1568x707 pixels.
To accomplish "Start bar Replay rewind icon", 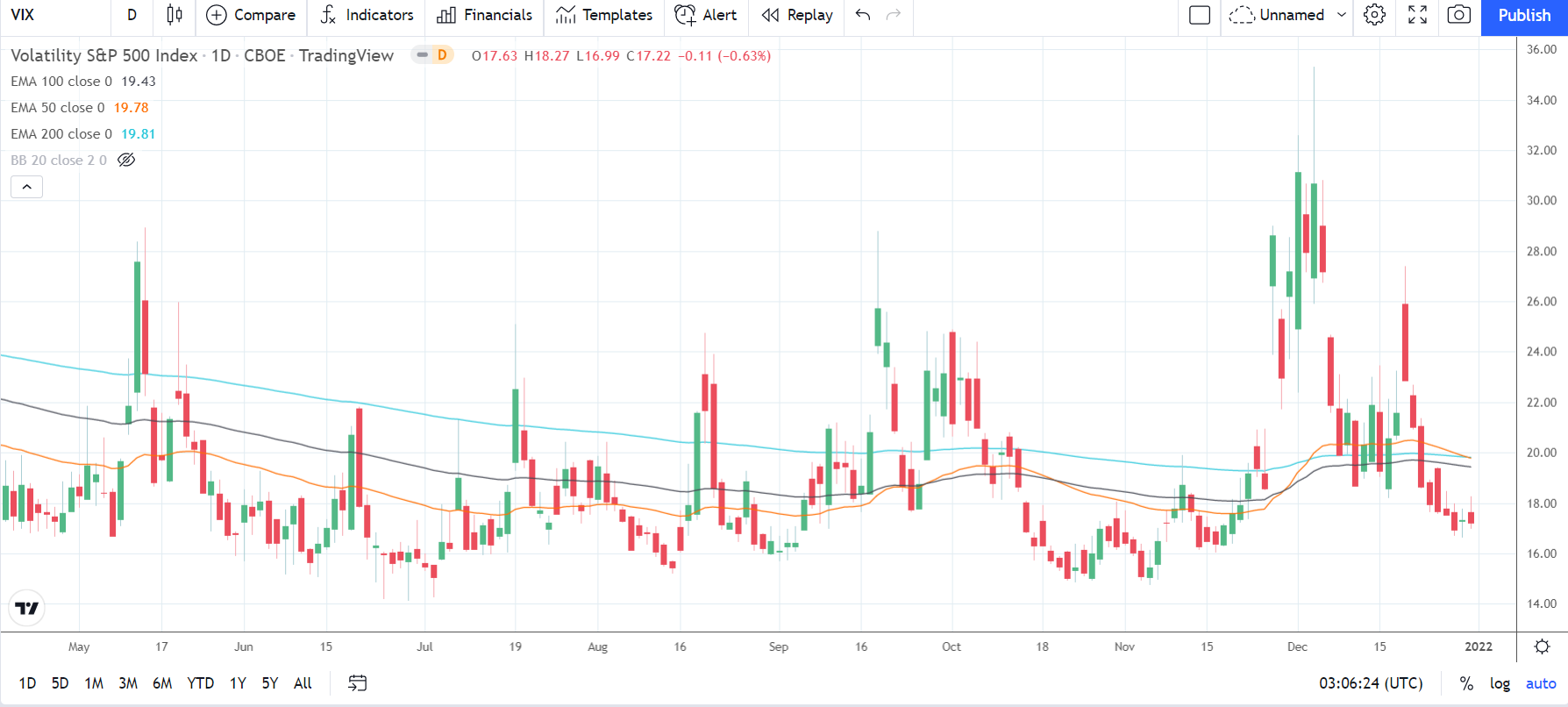I will point(771,15).
